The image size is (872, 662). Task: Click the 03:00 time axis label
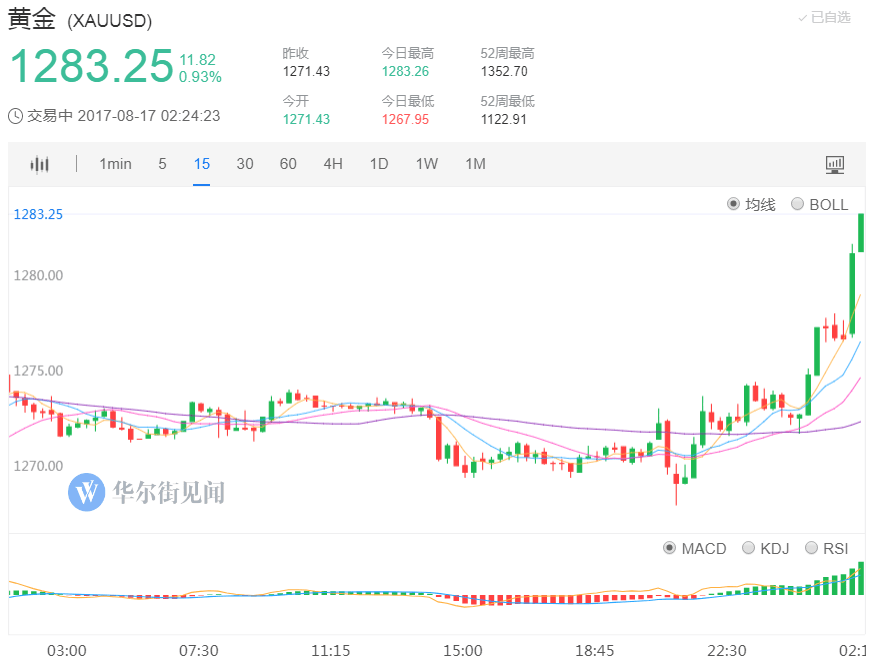(67, 650)
